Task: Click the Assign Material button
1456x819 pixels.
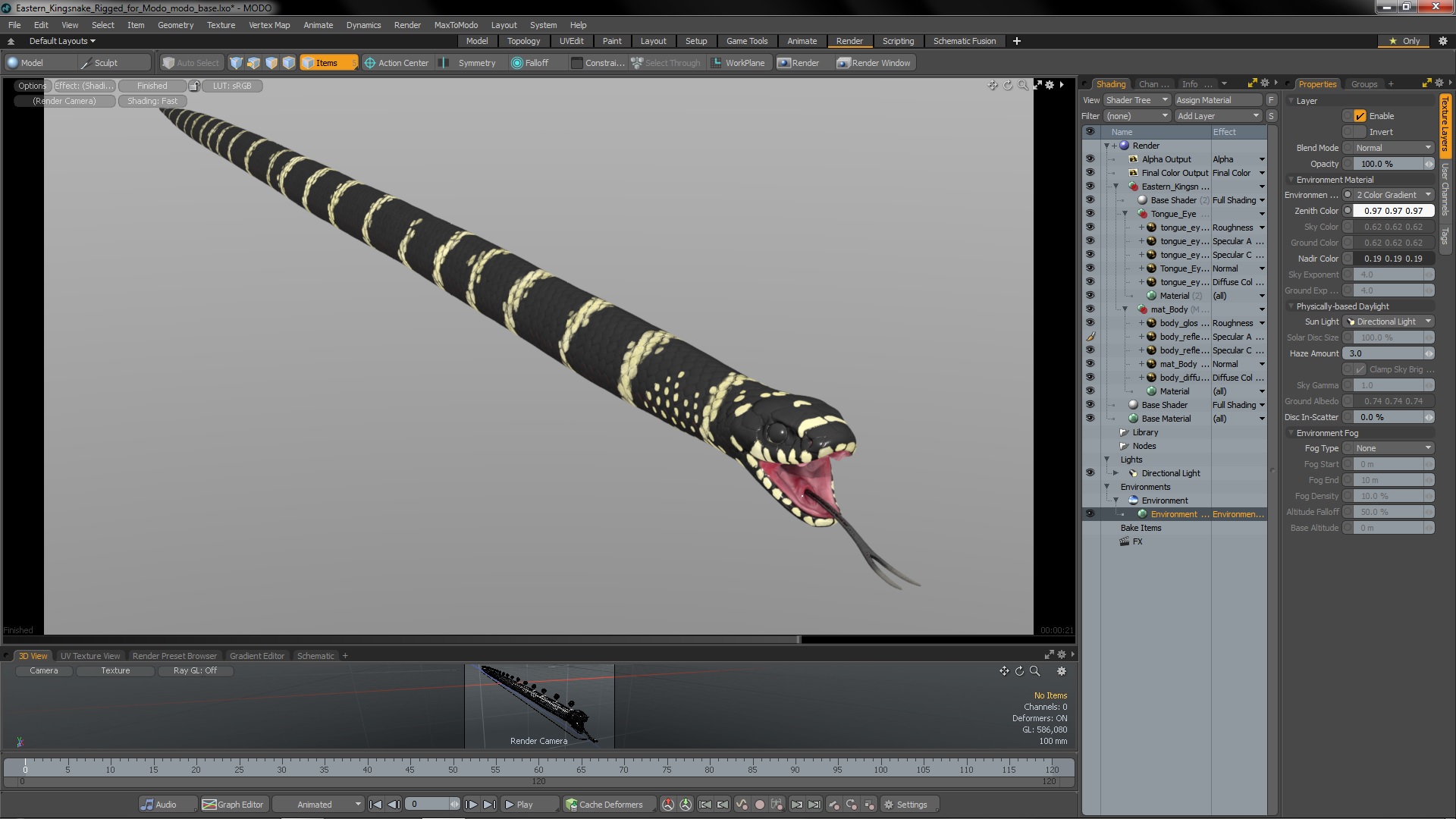Action: tap(1218, 100)
